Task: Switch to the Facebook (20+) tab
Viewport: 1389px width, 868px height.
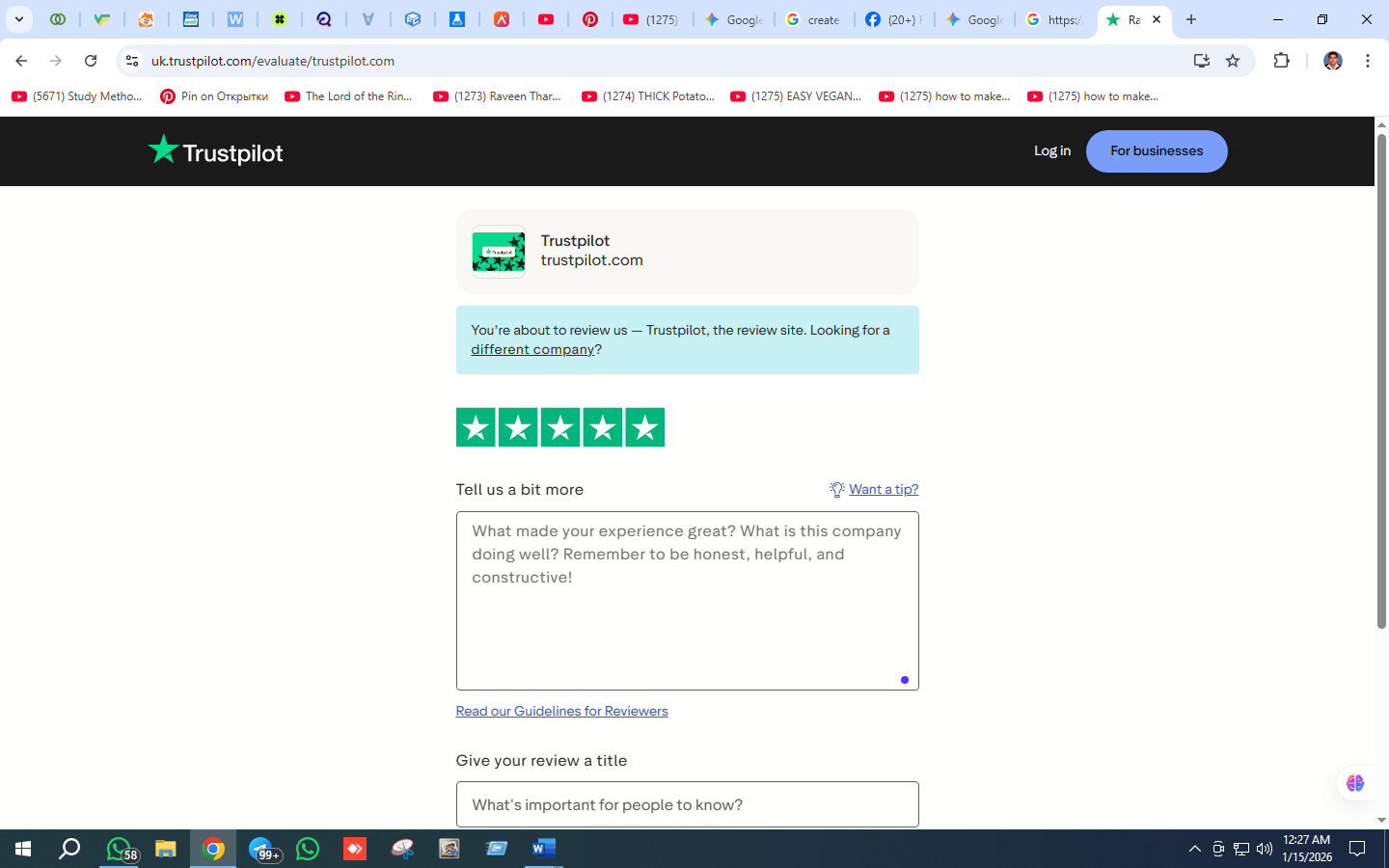Action: (894, 19)
